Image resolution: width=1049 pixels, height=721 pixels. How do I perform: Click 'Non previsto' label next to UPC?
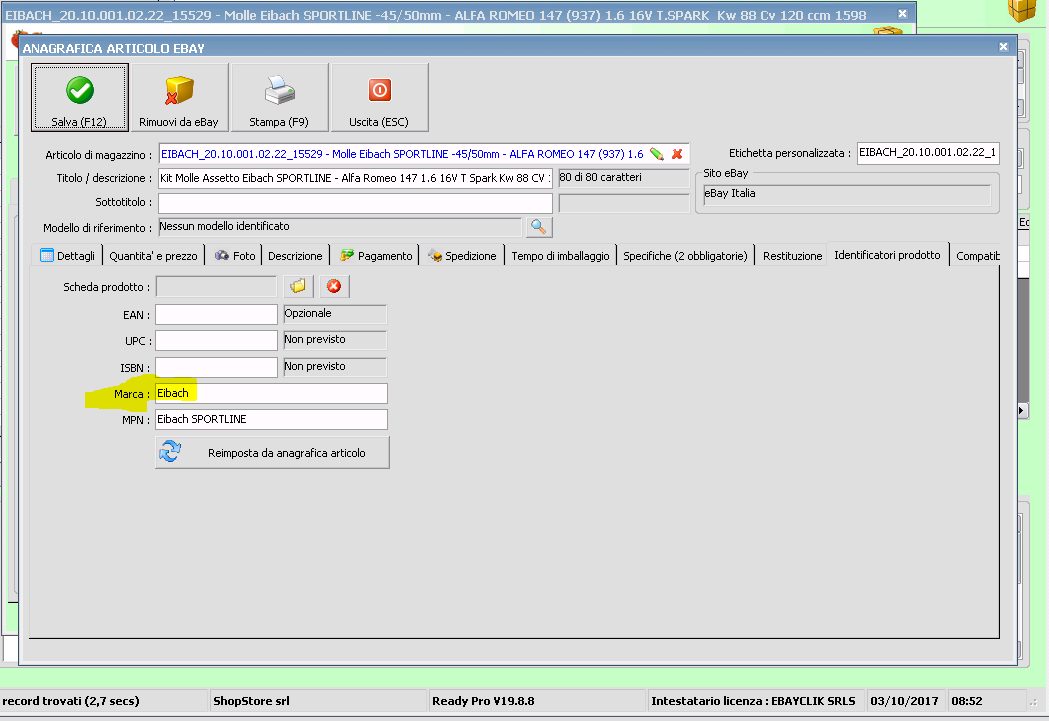pos(335,340)
